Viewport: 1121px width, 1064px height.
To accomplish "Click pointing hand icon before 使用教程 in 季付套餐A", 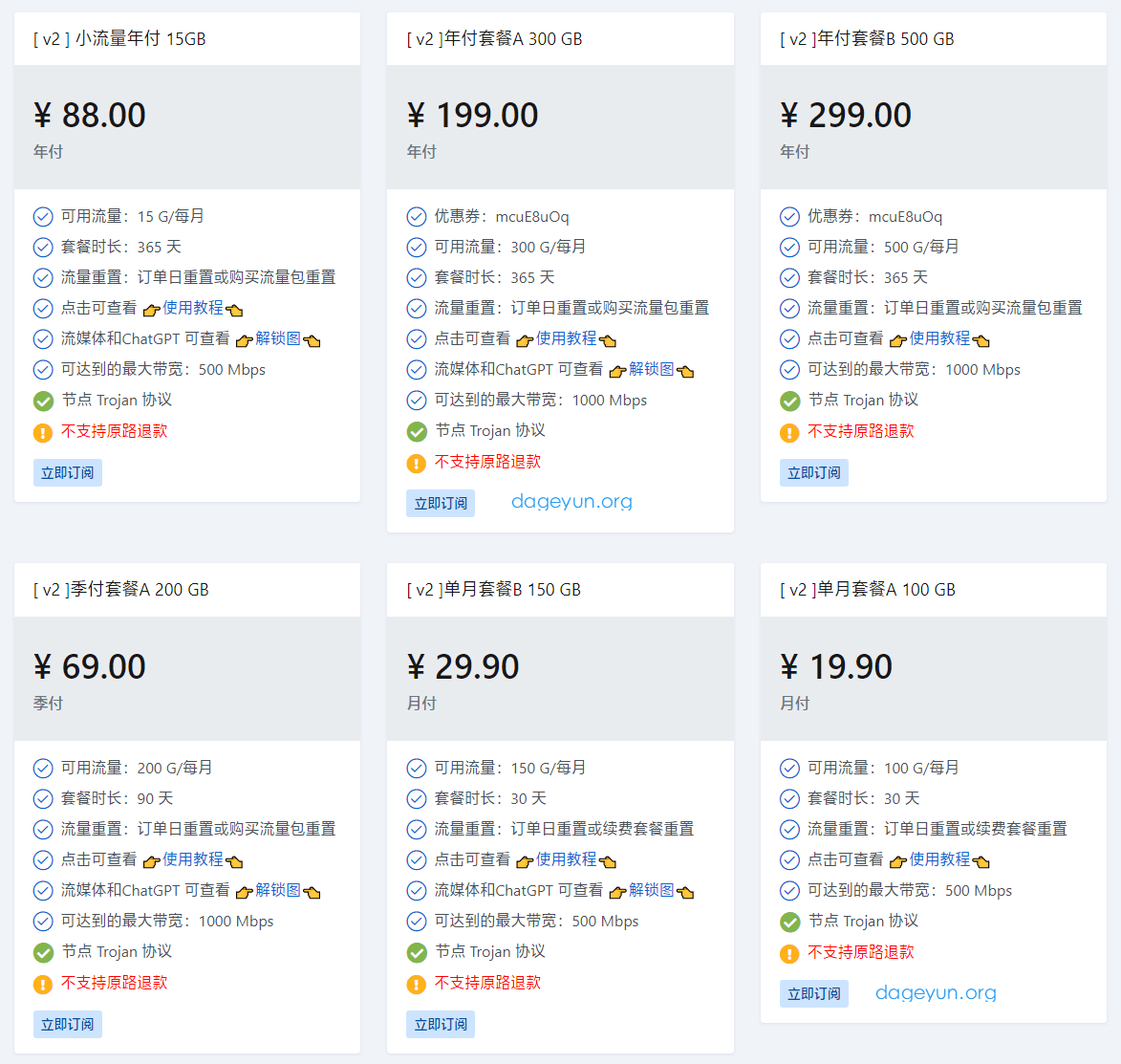I will click(x=151, y=861).
